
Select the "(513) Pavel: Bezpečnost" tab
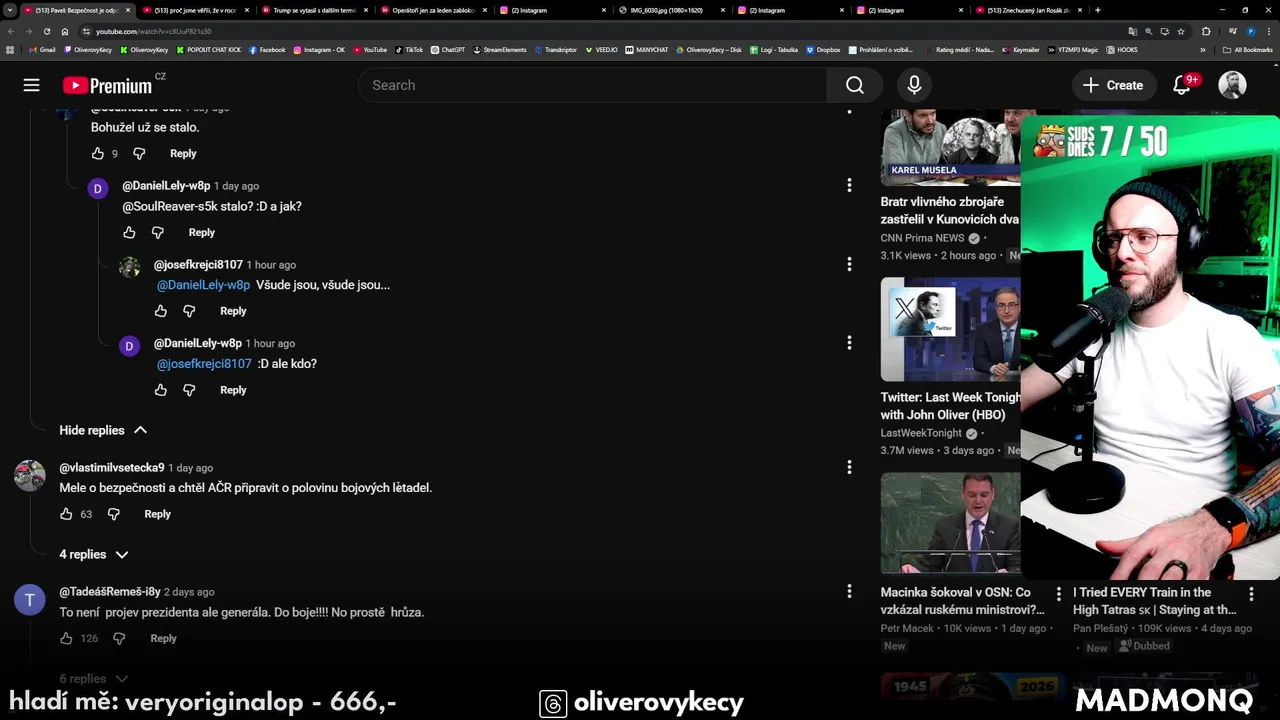pyautogui.click(x=76, y=10)
